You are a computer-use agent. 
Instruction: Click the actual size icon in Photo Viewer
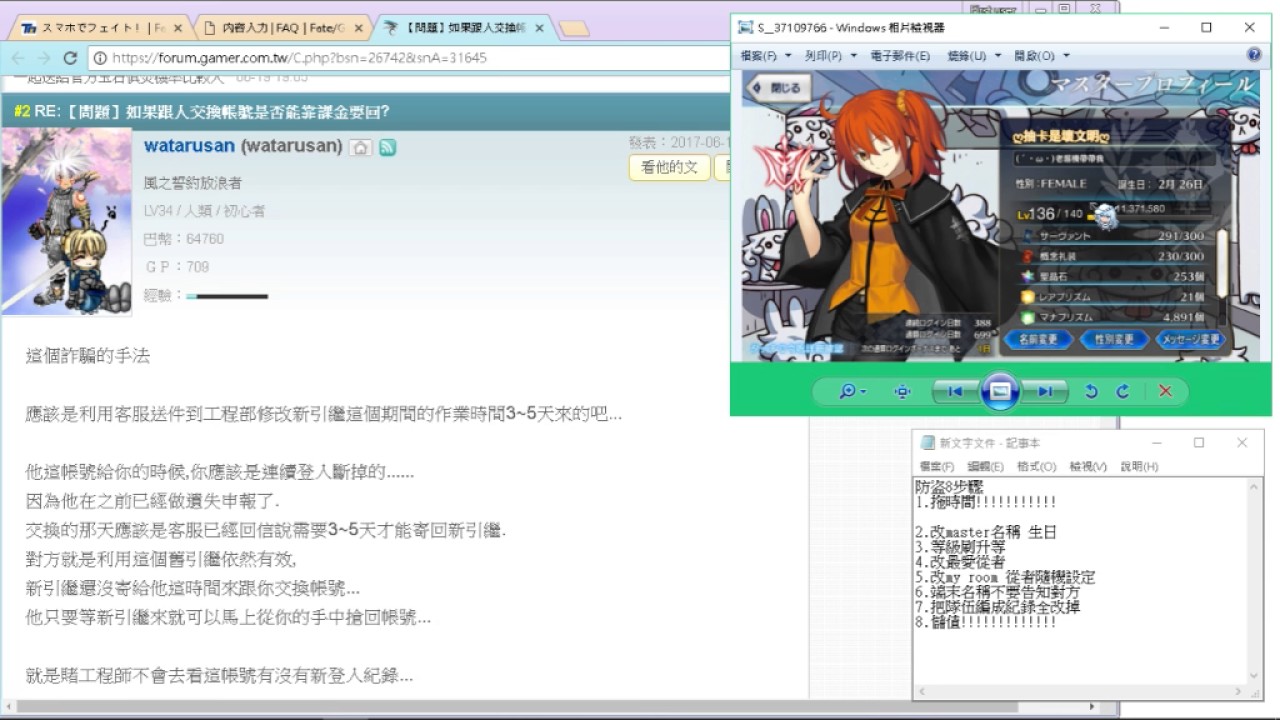(902, 391)
